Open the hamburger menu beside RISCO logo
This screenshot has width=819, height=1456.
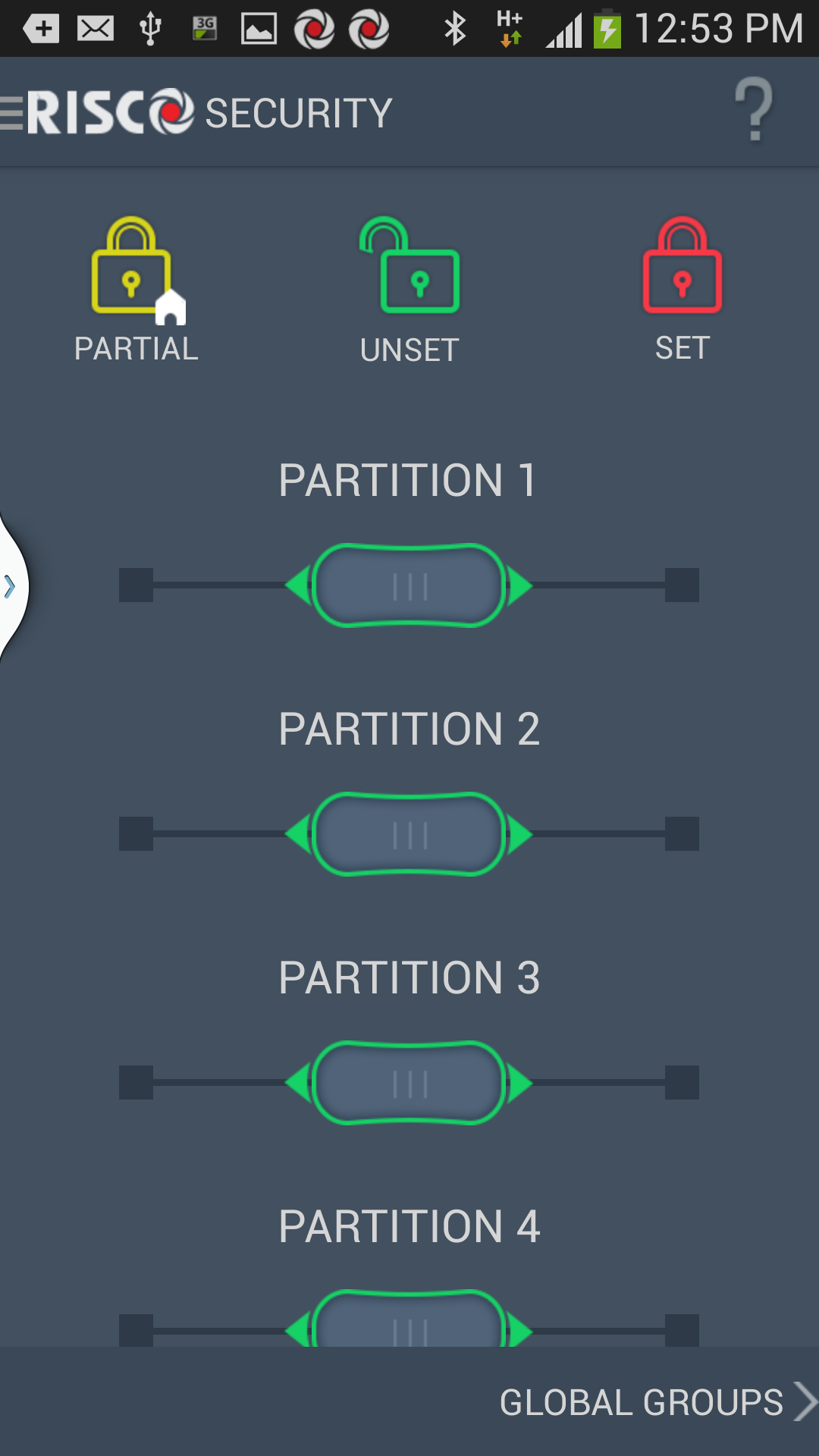[11, 113]
